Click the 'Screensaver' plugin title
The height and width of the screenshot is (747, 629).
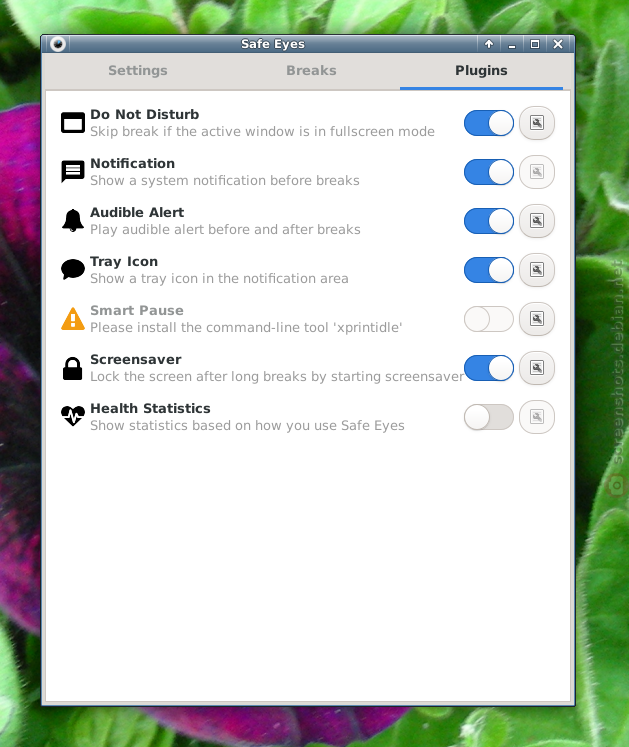tap(136, 360)
